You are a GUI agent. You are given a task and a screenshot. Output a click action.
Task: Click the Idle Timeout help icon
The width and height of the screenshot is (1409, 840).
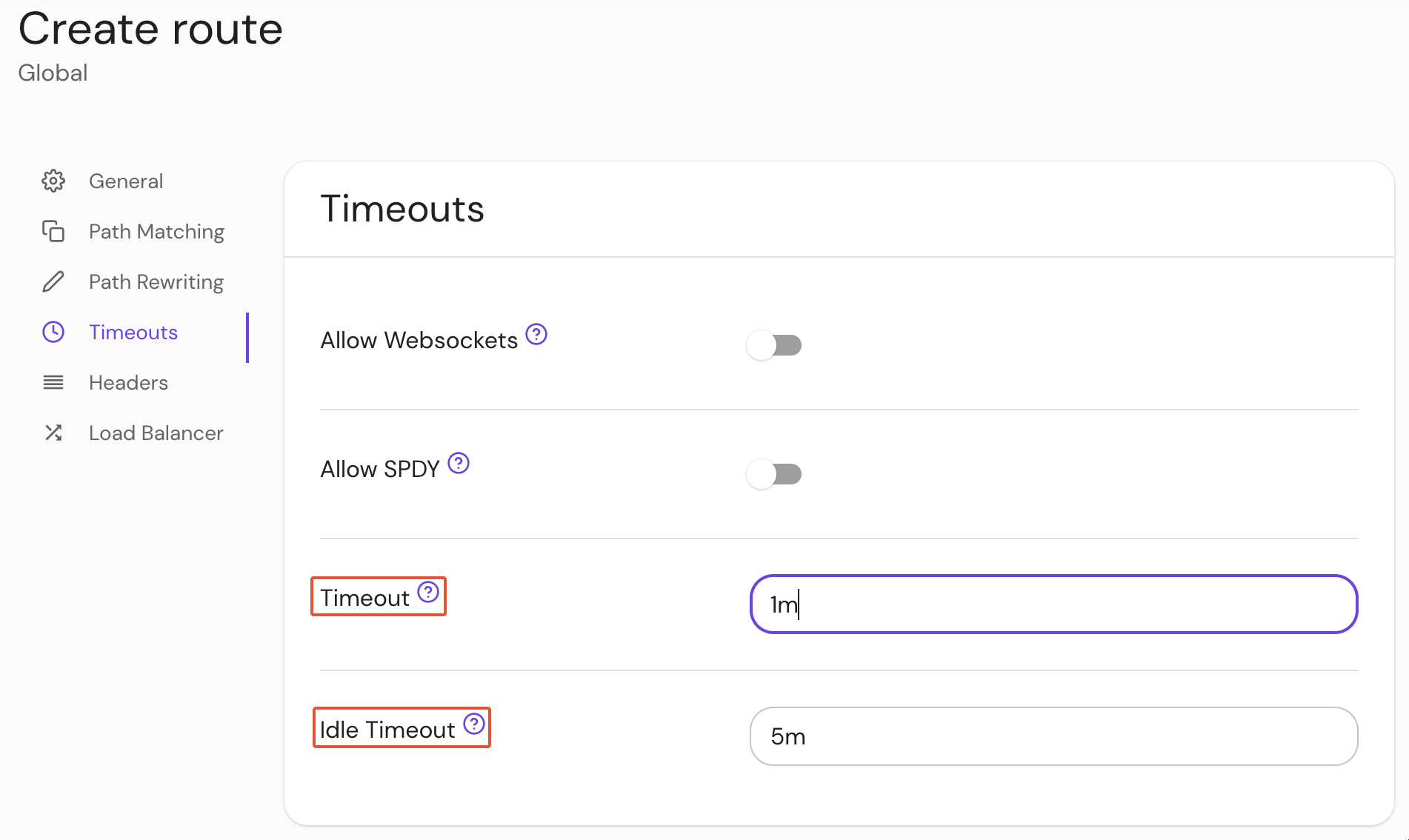click(x=473, y=725)
